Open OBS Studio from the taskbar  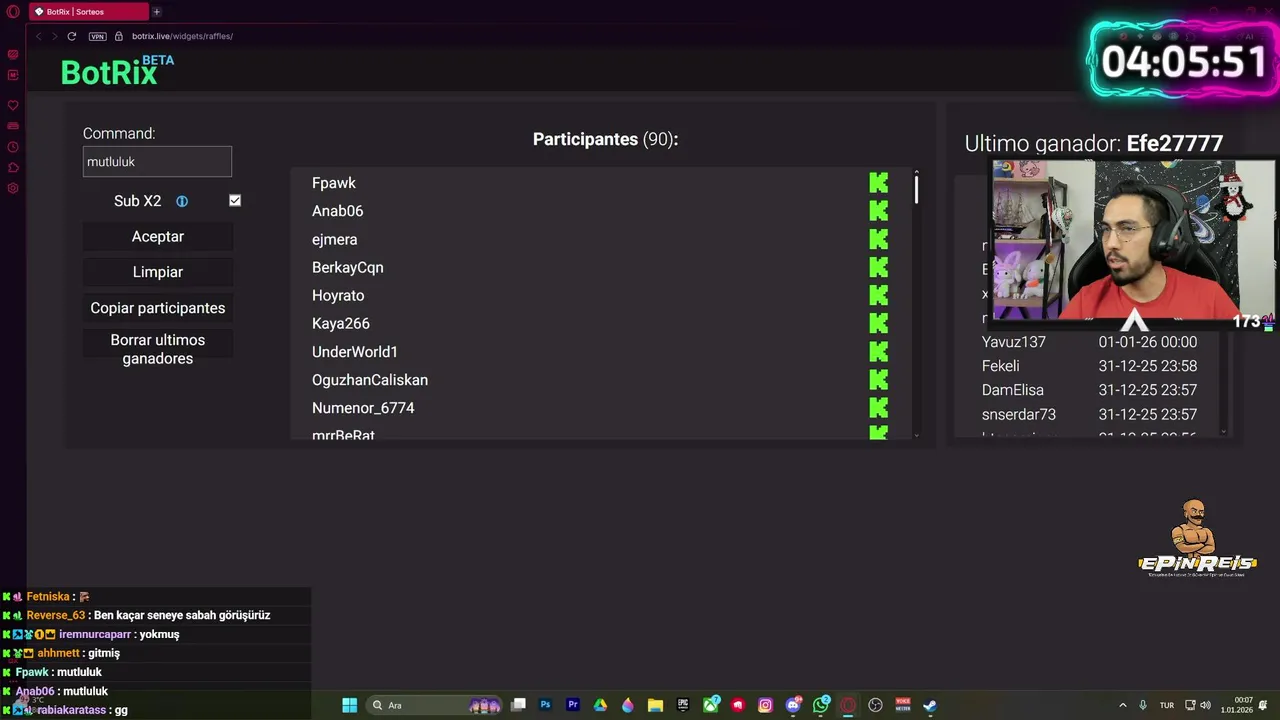tap(875, 705)
